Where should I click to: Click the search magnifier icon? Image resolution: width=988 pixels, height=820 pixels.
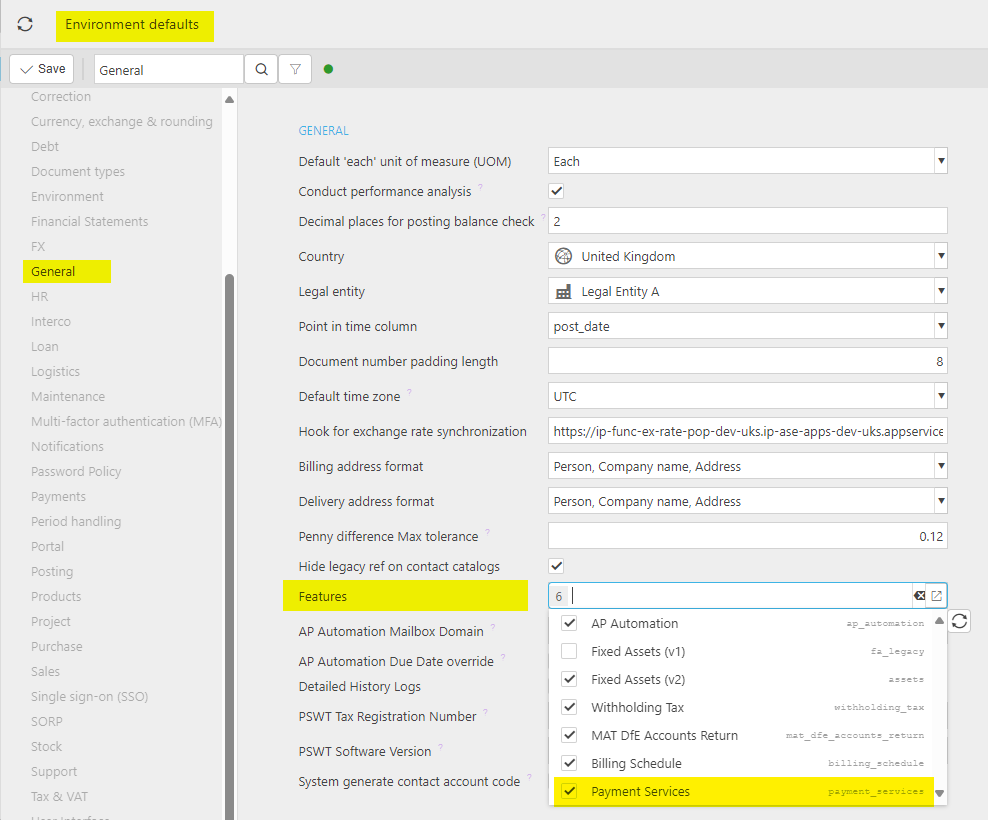click(261, 70)
